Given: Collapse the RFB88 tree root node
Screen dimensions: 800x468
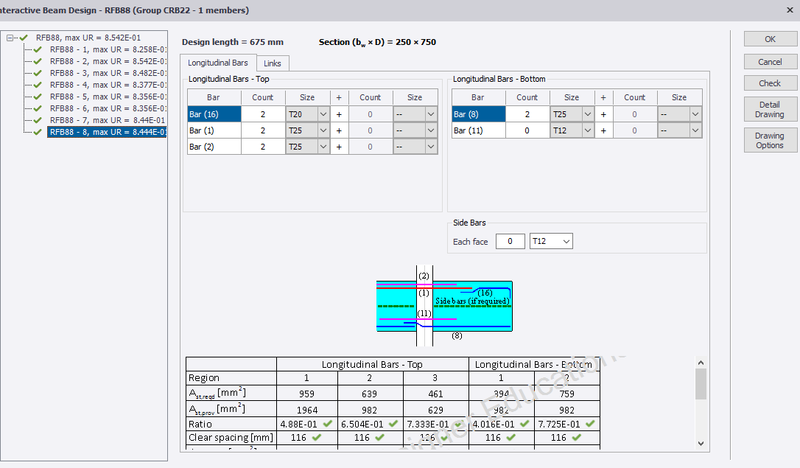Looking at the screenshot, I should [x=10, y=38].
